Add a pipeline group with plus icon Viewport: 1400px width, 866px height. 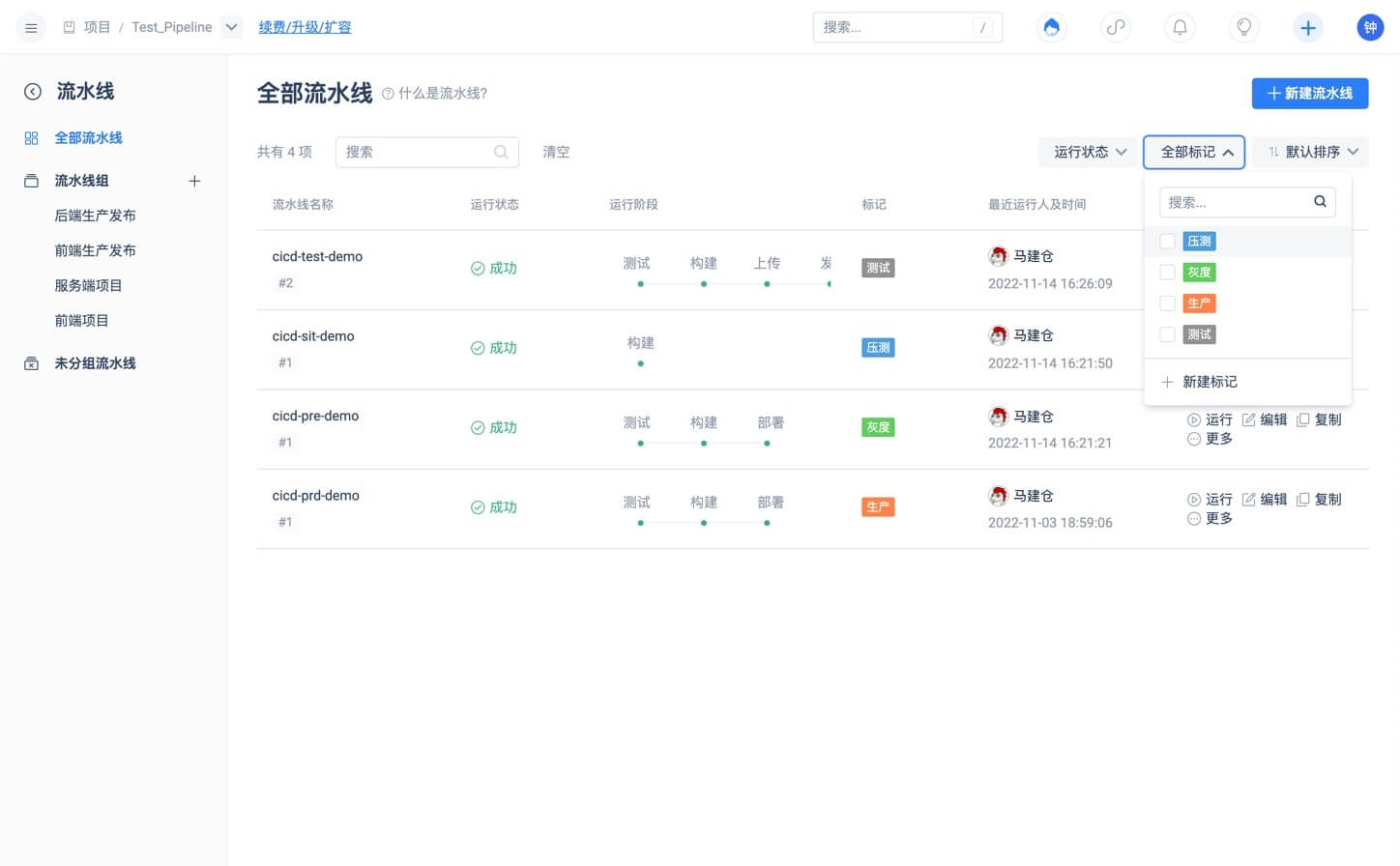[x=194, y=181]
